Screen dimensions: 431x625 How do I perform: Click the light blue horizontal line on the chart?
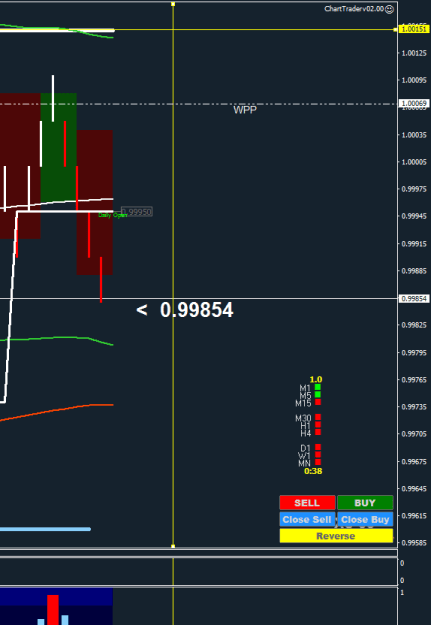[45, 529]
